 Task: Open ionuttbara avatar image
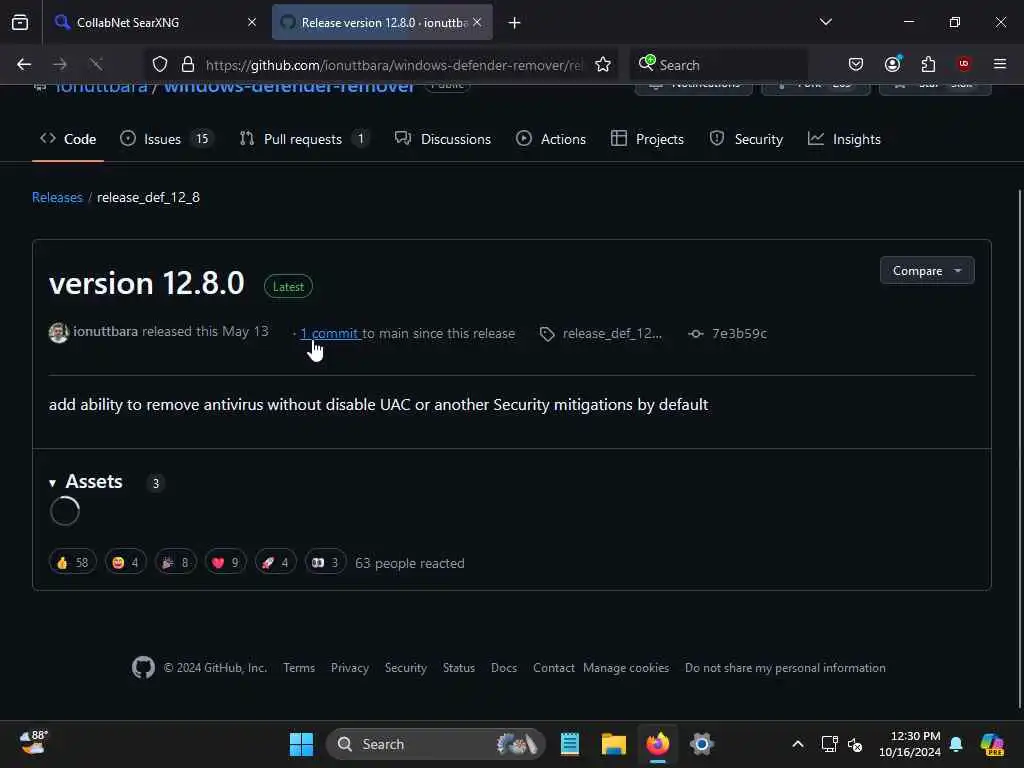(59, 332)
